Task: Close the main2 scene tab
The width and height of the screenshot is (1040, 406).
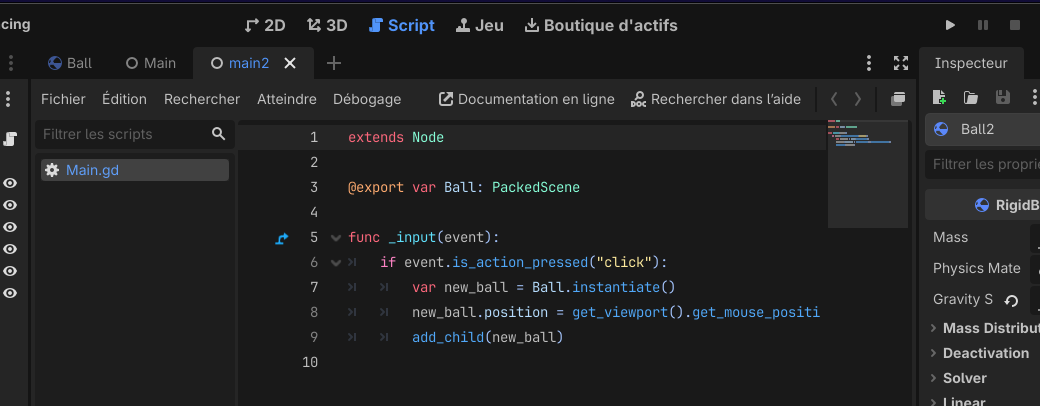Action: [x=290, y=63]
